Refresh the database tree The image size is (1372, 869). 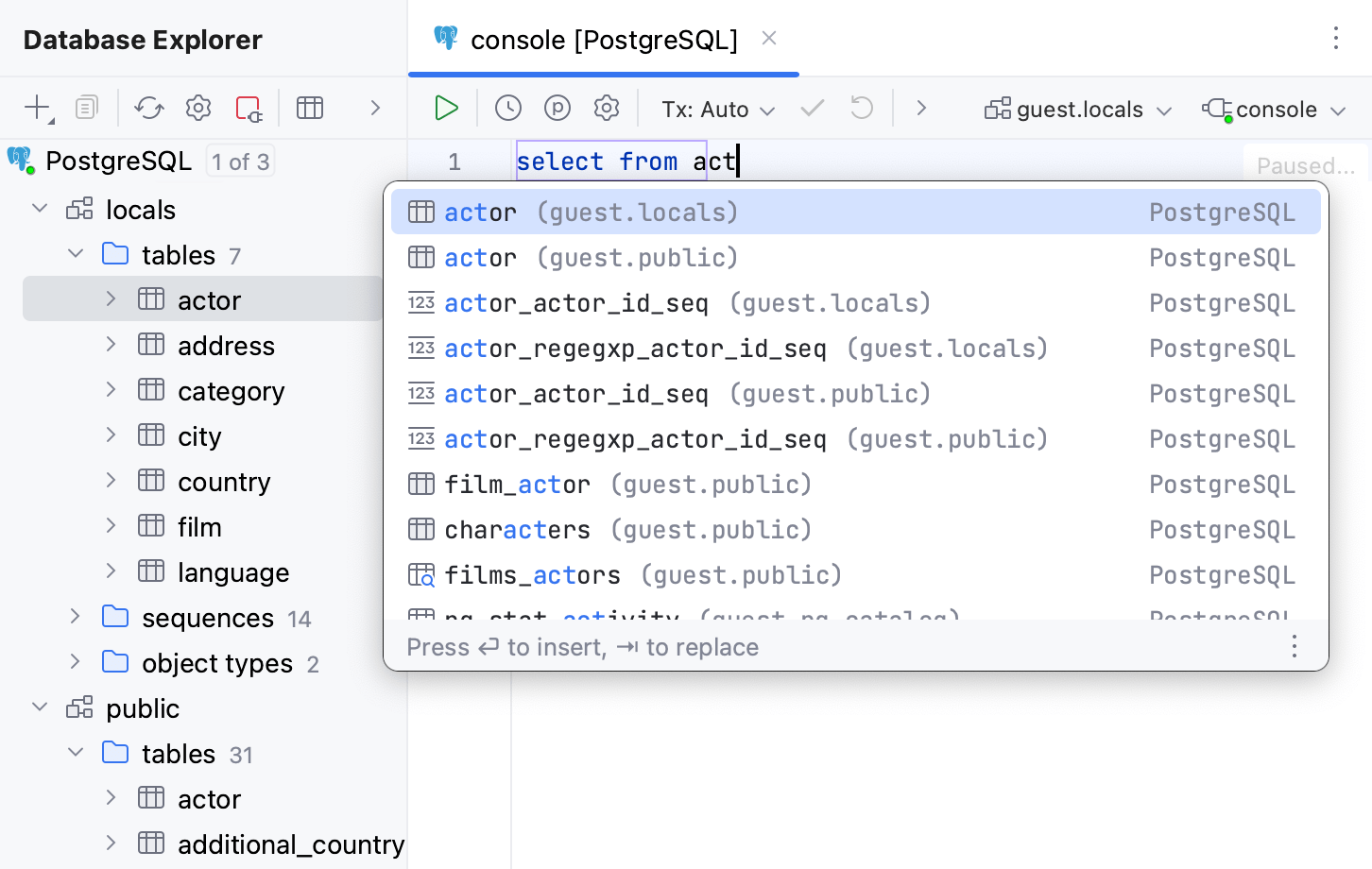[x=149, y=108]
